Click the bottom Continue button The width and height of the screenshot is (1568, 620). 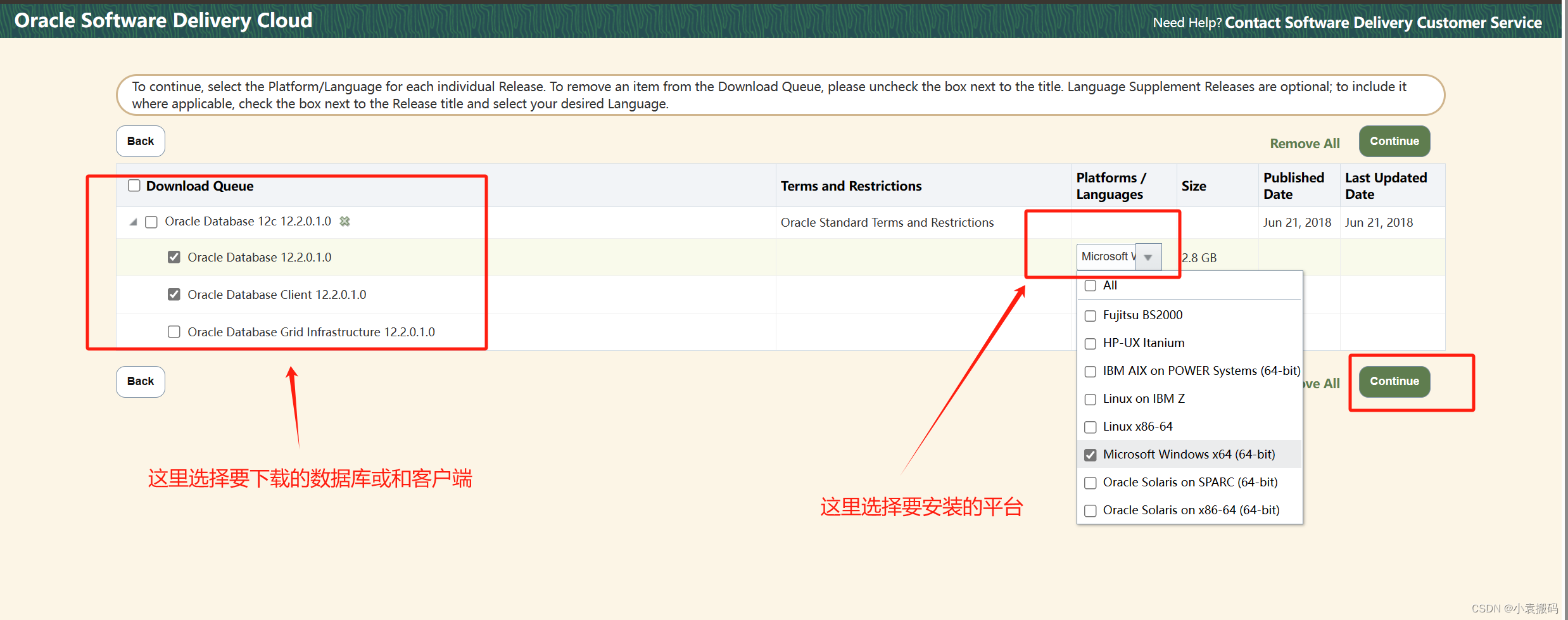click(1394, 381)
